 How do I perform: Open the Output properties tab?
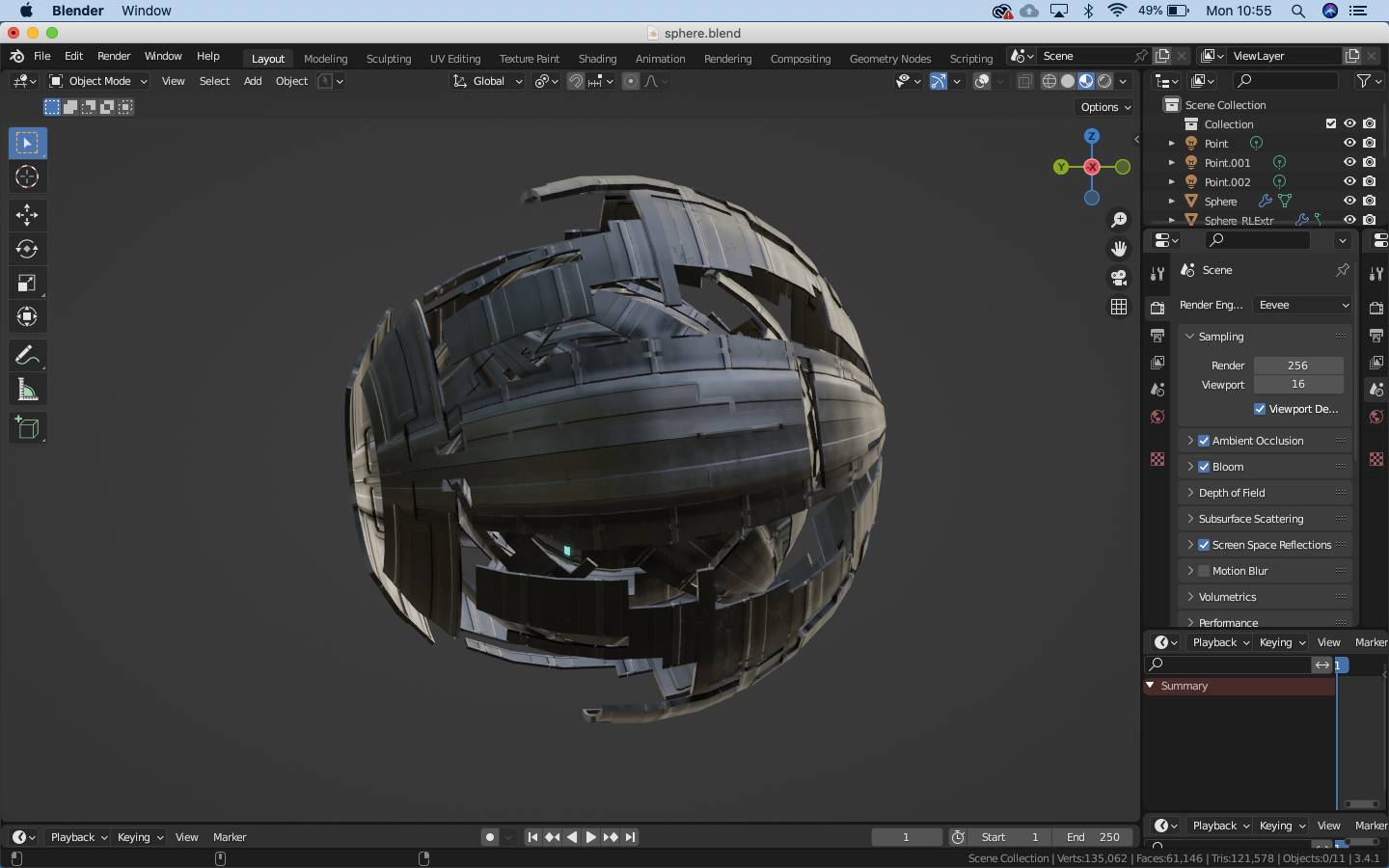coord(1157,336)
